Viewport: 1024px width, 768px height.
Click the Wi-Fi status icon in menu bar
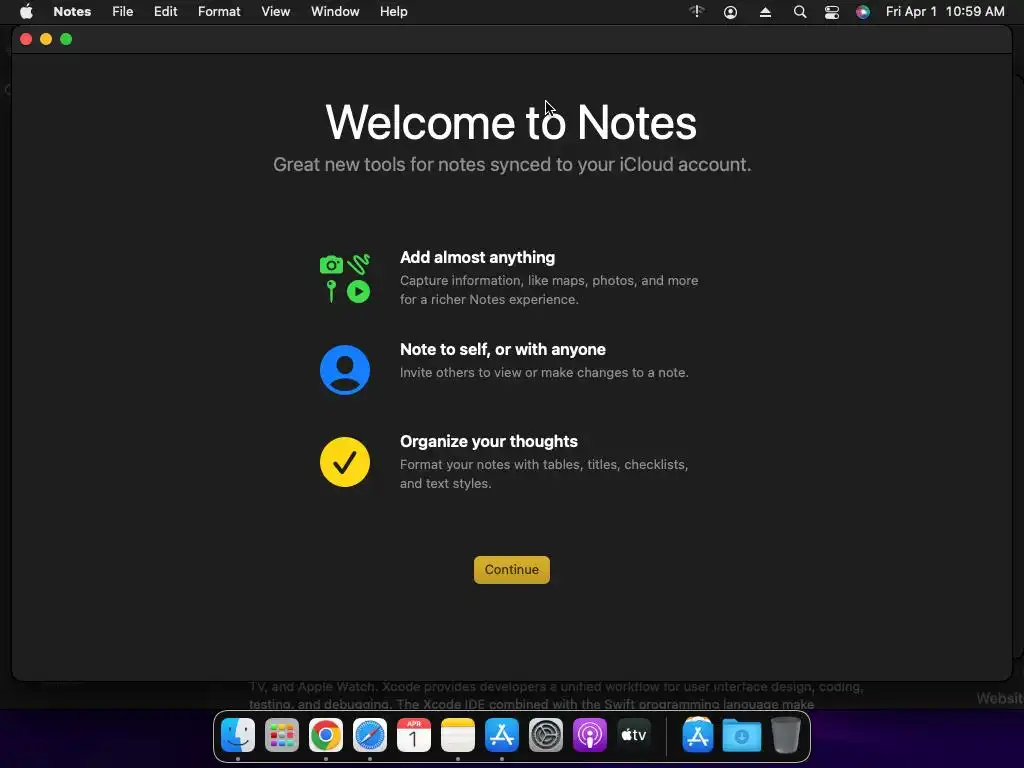pos(697,12)
